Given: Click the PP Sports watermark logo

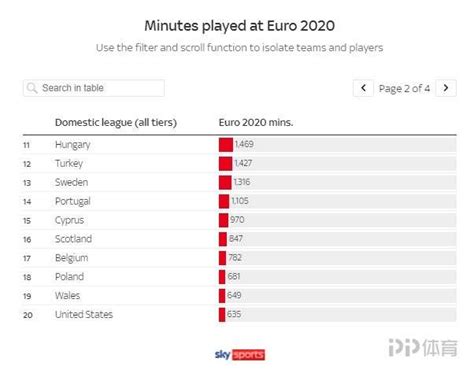Looking at the screenshot, I should click(423, 348).
